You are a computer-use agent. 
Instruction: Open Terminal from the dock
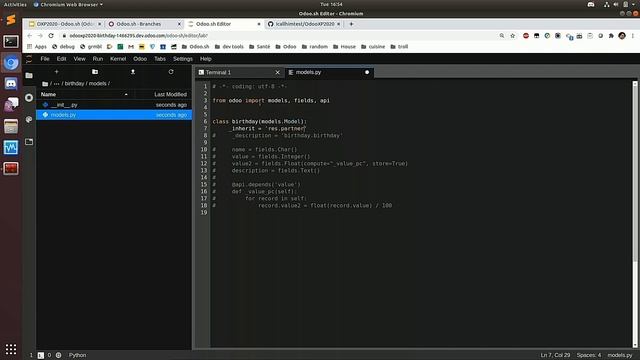tap(11, 41)
